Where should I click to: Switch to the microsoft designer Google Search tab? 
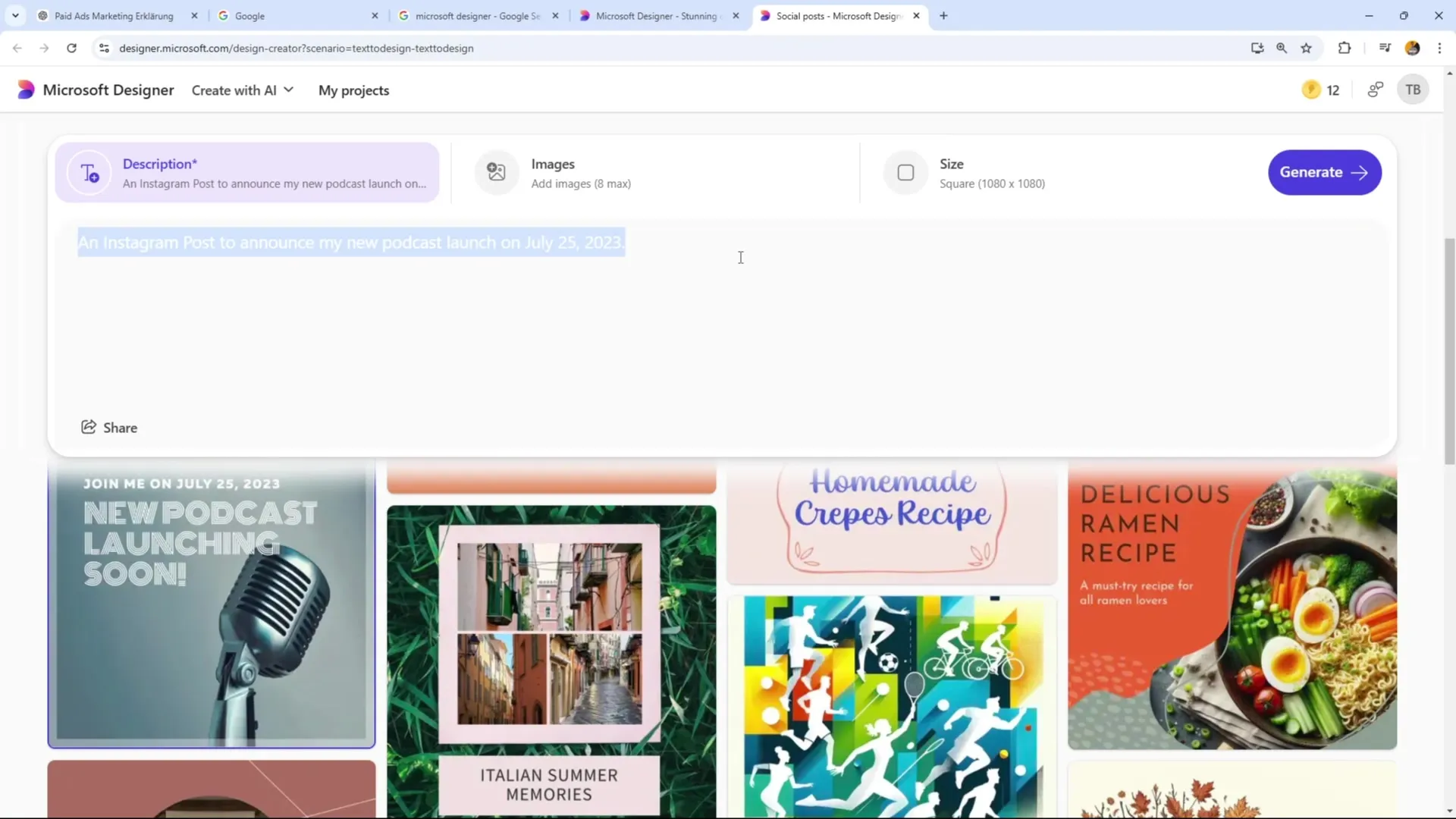(478, 15)
